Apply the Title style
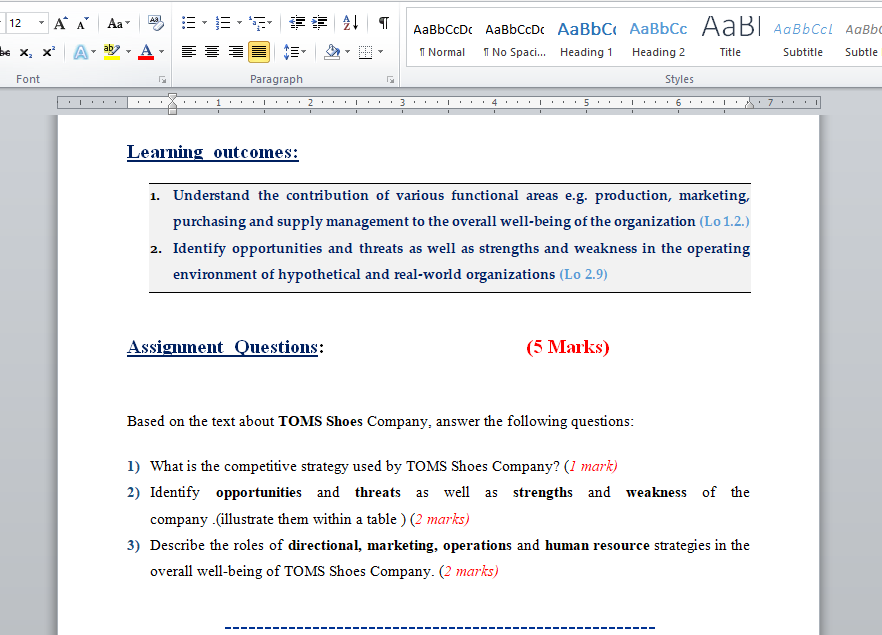Viewport: 882px width, 635px height. tap(731, 39)
